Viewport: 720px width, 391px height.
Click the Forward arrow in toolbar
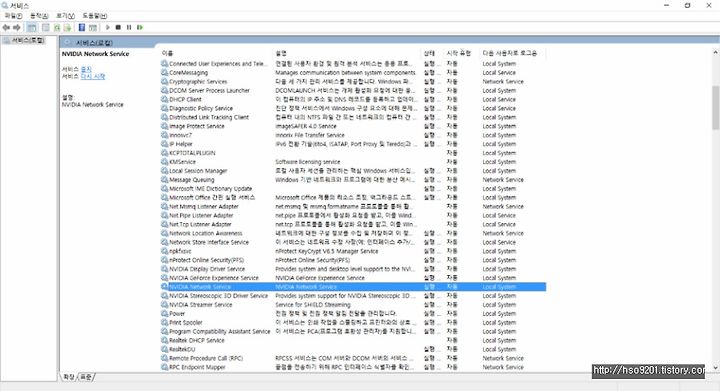click(x=17, y=28)
